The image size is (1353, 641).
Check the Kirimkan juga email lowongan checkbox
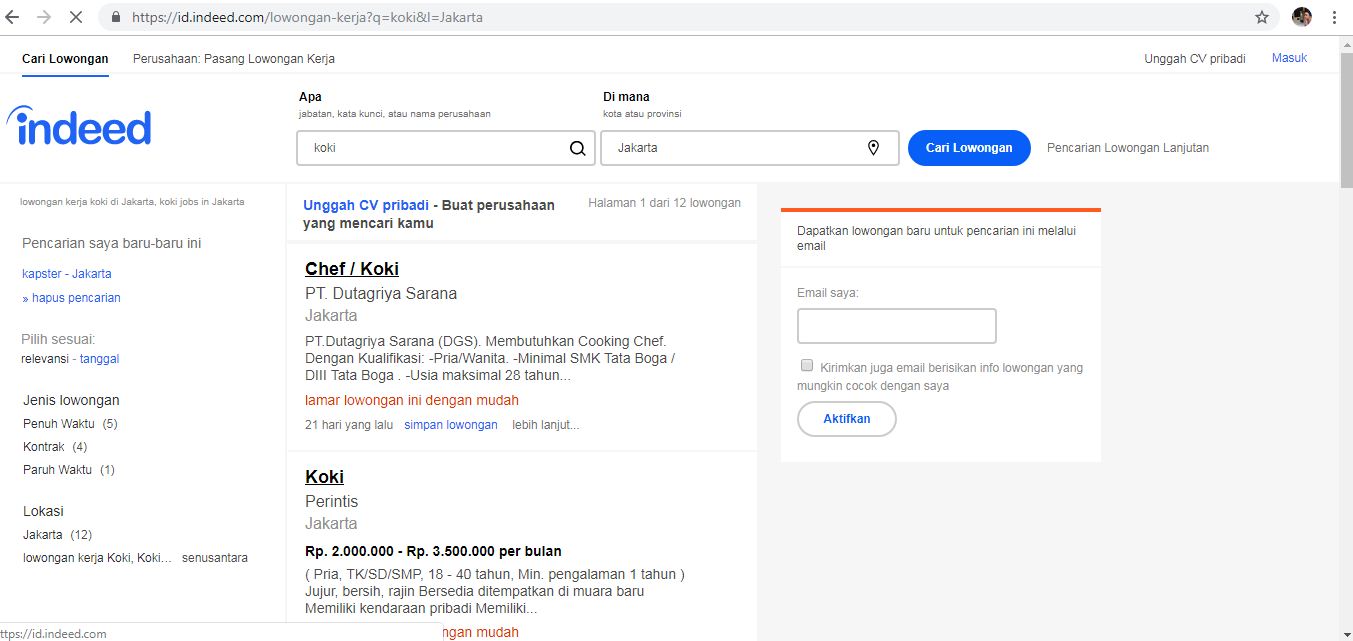(x=806, y=366)
